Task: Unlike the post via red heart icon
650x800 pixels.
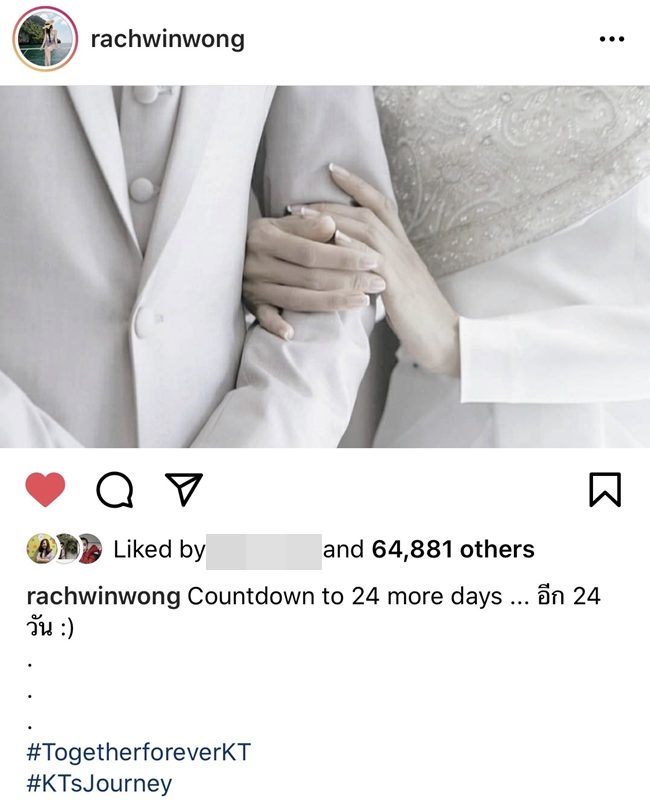Action: [x=45, y=489]
